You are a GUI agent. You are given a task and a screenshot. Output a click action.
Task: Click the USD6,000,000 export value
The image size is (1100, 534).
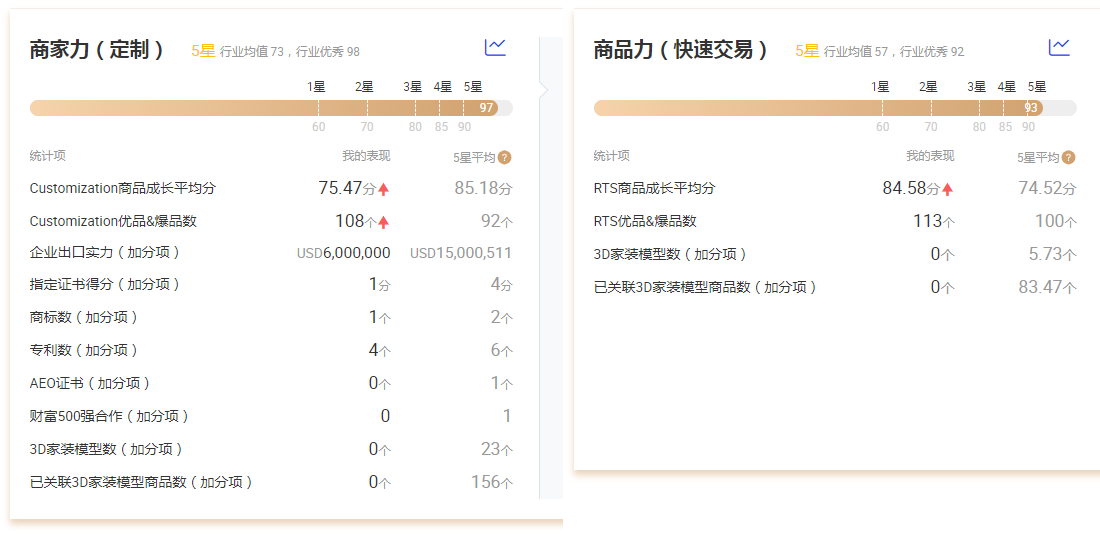(344, 253)
